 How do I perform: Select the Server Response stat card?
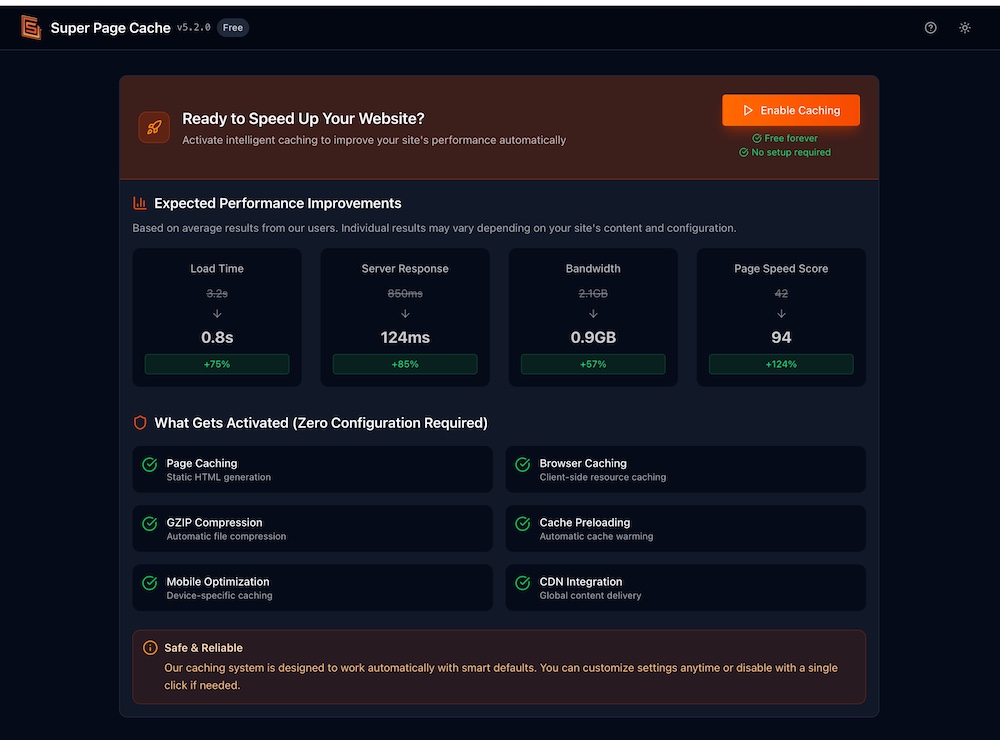405,317
